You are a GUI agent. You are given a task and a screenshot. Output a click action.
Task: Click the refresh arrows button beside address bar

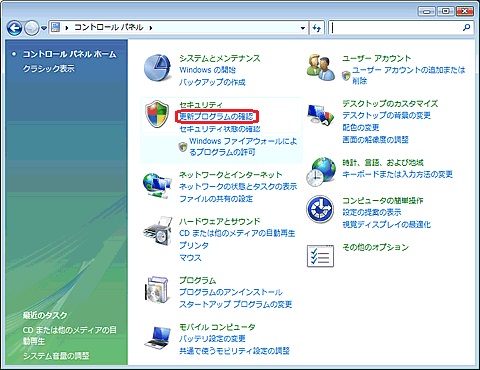click(x=317, y=28)
